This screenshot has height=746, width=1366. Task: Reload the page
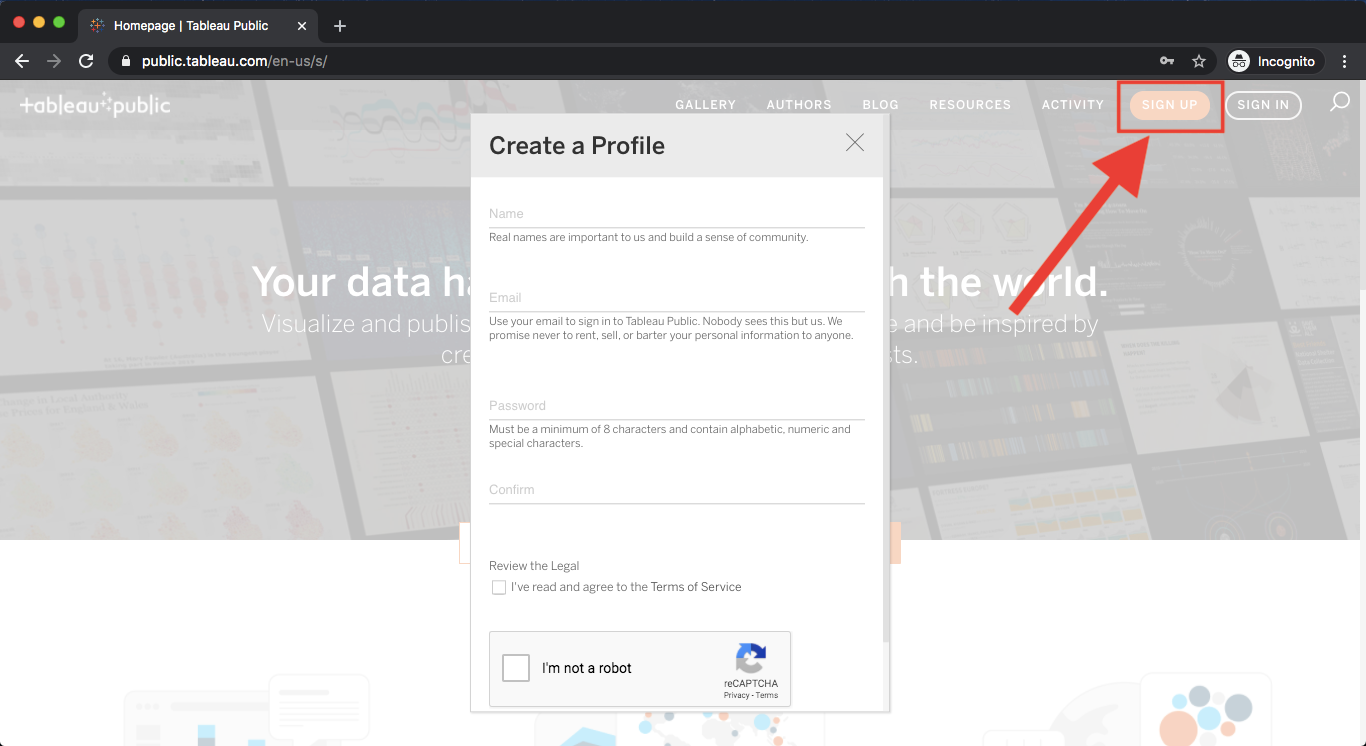click(86, 61)
